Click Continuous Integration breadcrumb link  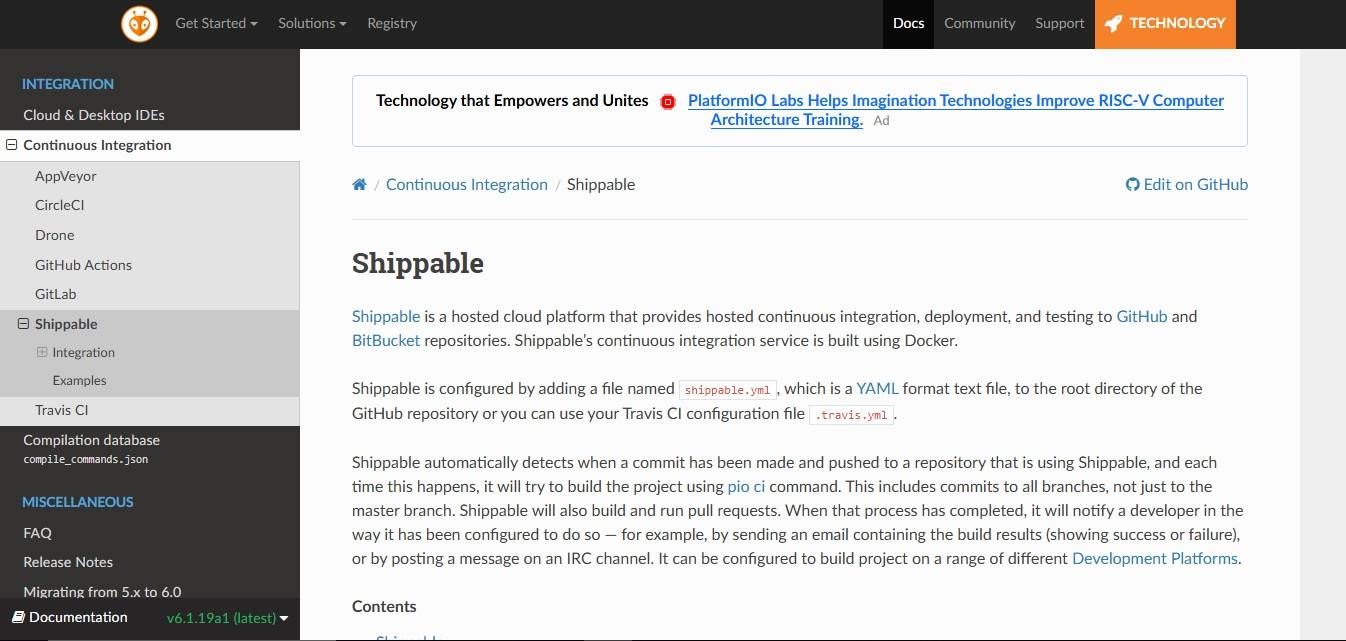[467, 184]
